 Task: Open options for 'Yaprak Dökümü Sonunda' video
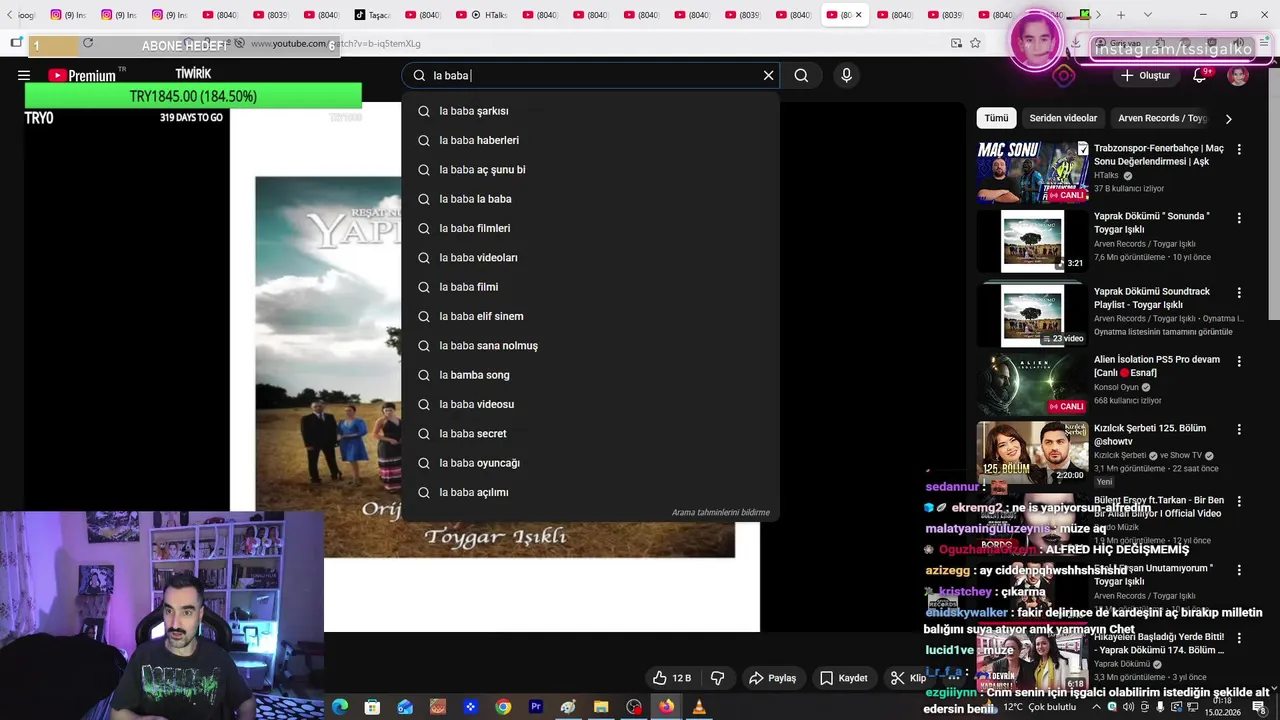1239,217
